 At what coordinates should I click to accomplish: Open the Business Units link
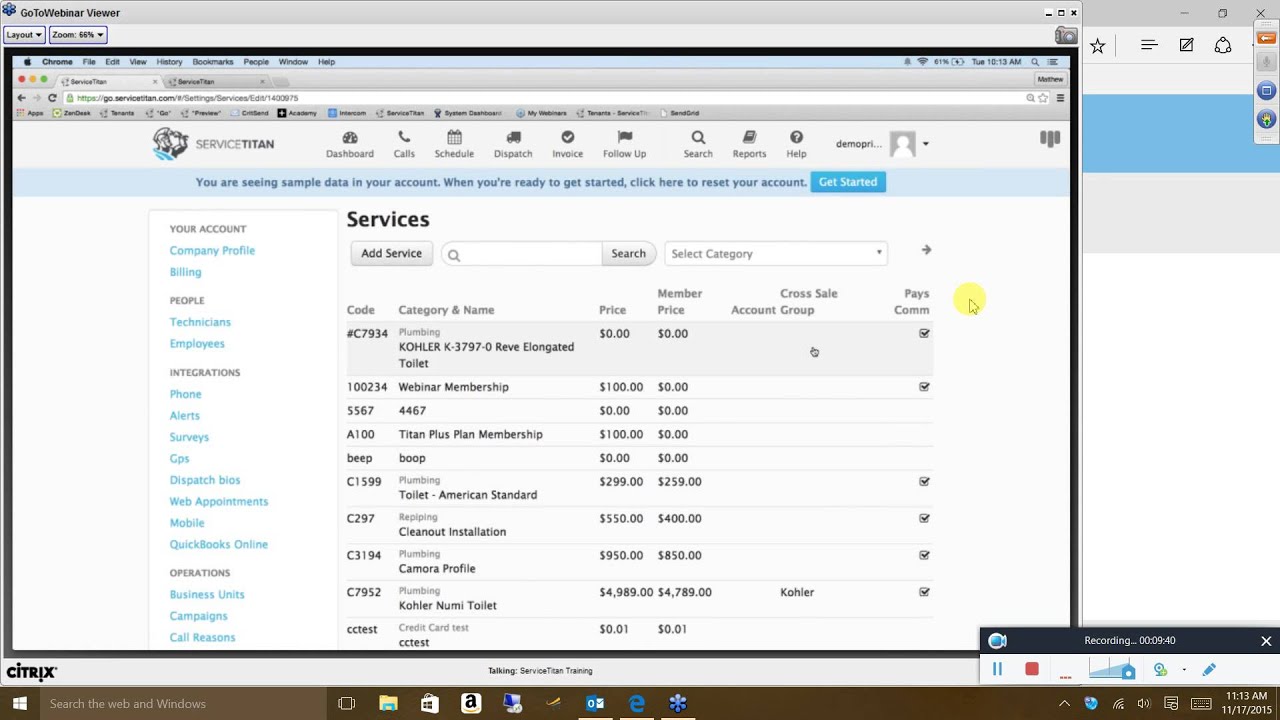click(x=207, y=594)
